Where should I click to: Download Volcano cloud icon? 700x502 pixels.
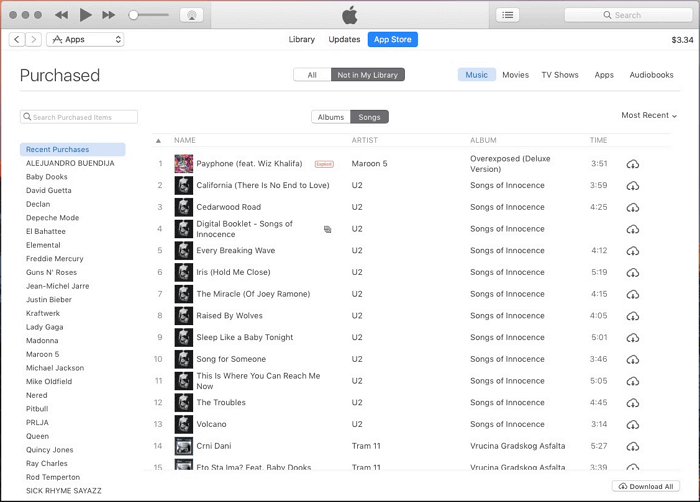pyautogui.click(x=633, y=424)
